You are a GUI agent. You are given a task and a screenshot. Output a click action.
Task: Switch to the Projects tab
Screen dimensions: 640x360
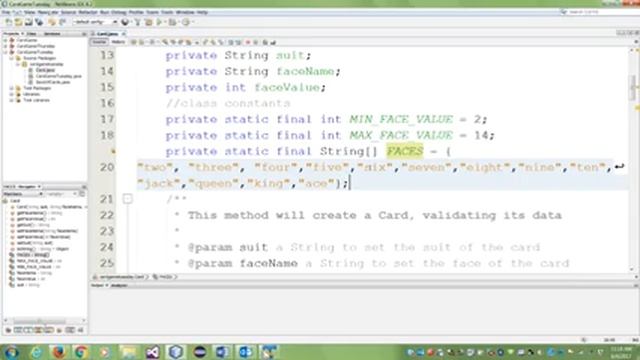[11, 34]
